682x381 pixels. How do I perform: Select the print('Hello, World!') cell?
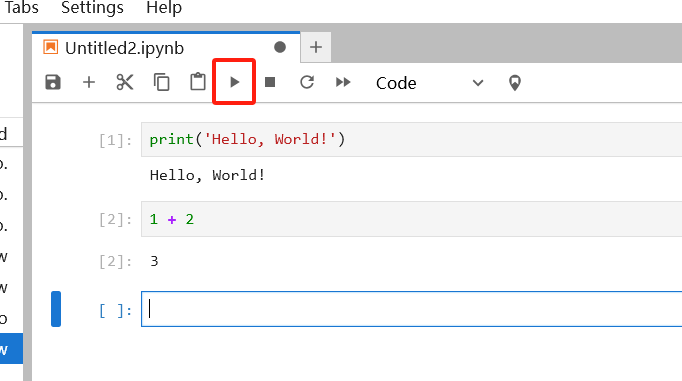(411, 140)
